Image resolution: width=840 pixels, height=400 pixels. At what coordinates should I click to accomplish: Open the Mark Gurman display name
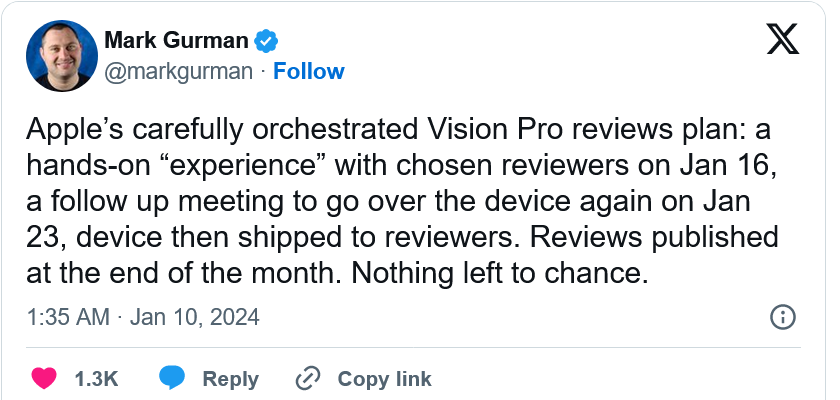(176, 40)
